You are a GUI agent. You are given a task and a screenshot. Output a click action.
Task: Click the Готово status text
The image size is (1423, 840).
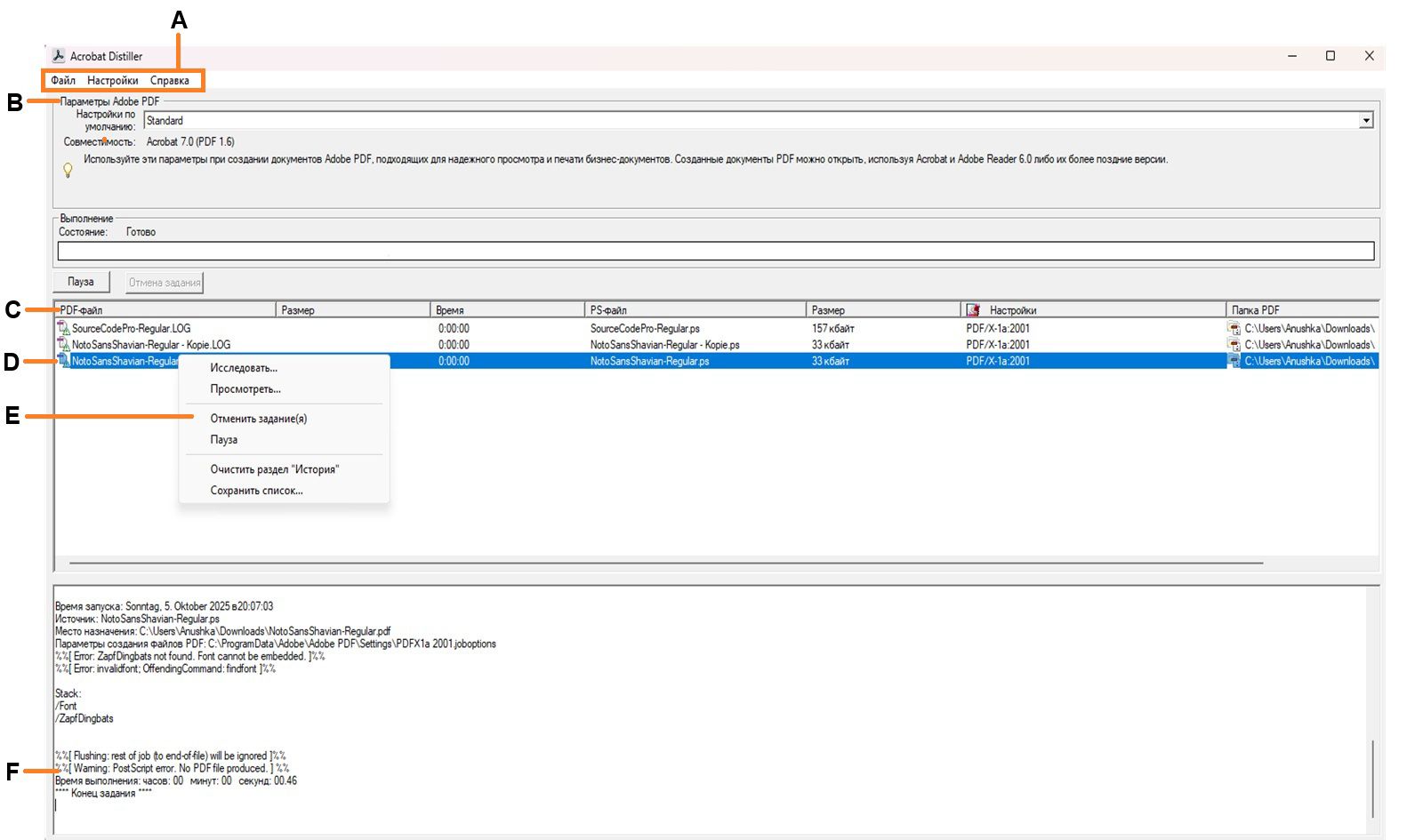pyautogui.click(x=141, y=232)
